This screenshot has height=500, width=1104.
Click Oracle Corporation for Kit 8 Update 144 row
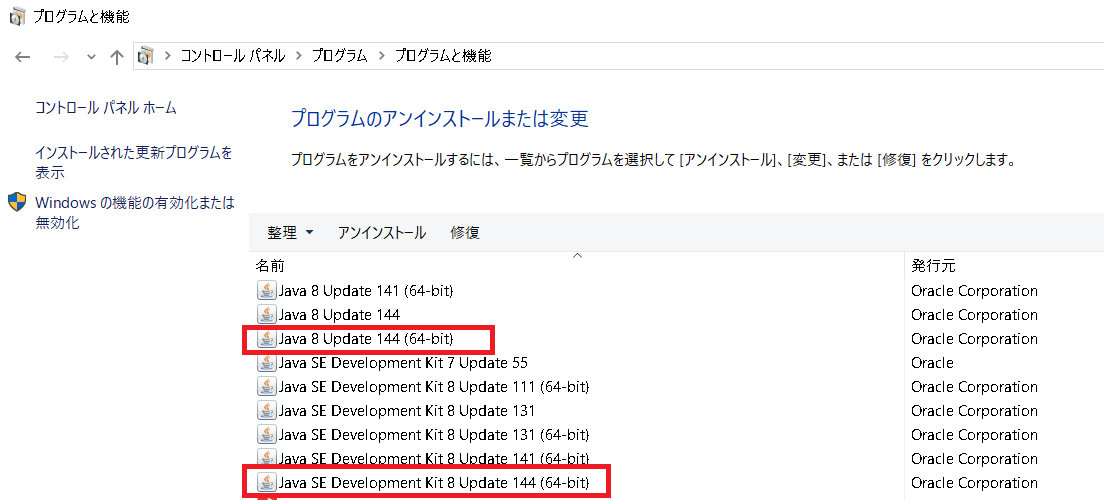click(974, 482)
